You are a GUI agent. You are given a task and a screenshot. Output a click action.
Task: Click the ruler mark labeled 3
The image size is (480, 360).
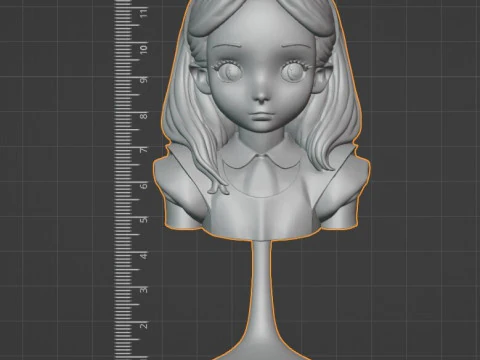click(x=144, y=290)
